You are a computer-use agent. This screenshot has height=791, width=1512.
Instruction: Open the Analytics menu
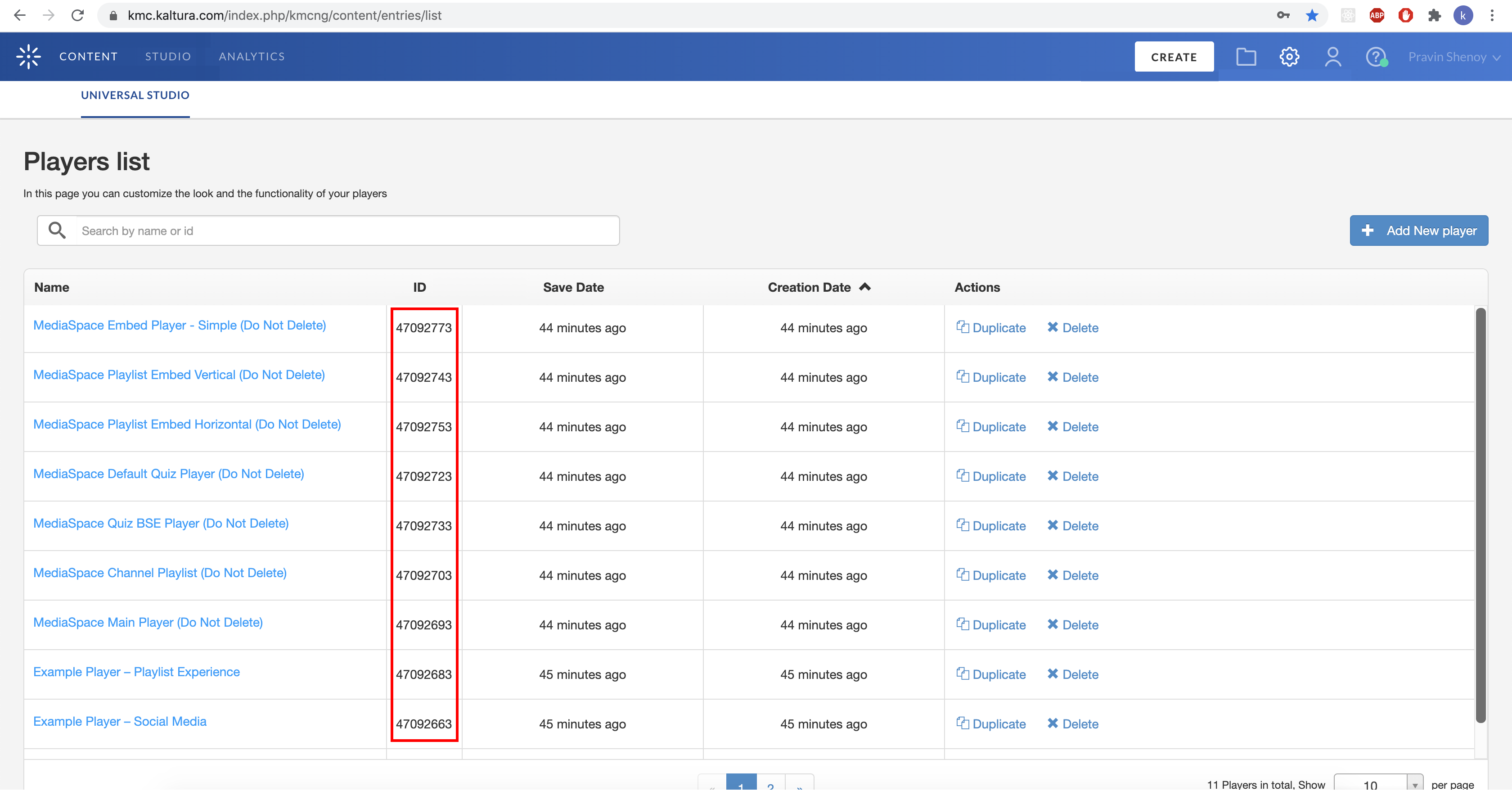pos(252,56)
